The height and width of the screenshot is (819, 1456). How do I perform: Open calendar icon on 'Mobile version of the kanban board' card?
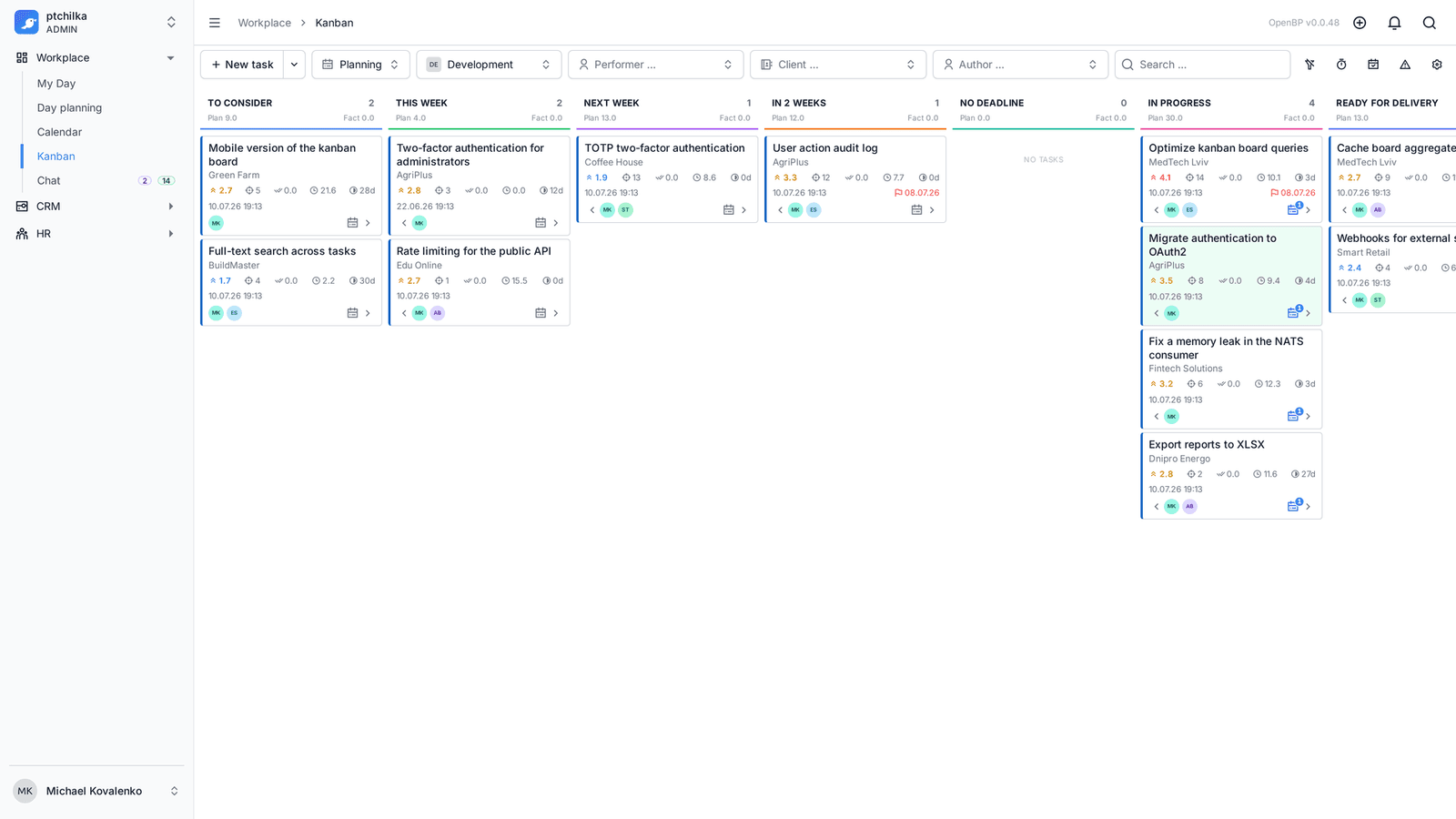[x=352, y=223]
